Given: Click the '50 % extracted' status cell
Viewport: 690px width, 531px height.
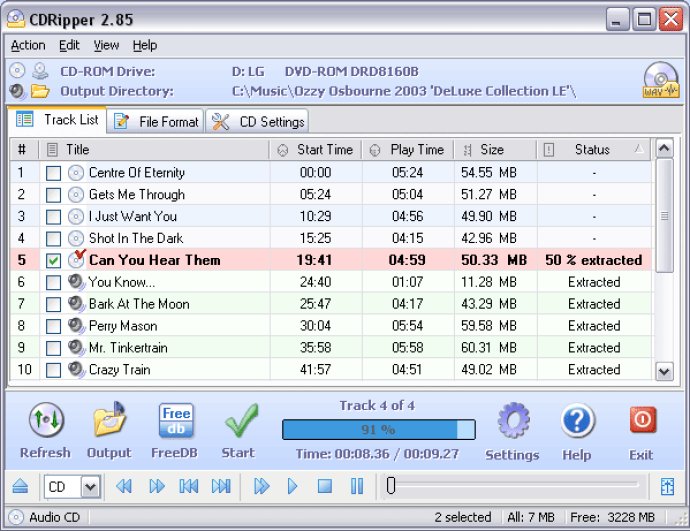Looking at the screenshot, I should point(594,260).
